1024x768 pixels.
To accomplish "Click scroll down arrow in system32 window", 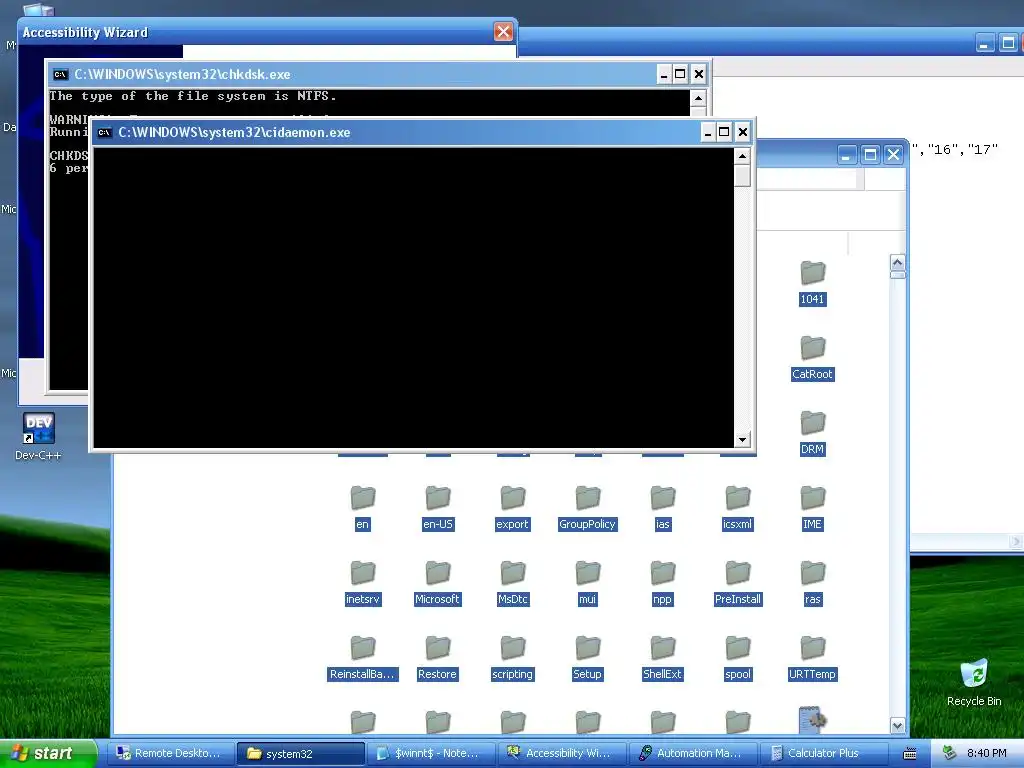I will pyautogui.click(x=897, y=725).
